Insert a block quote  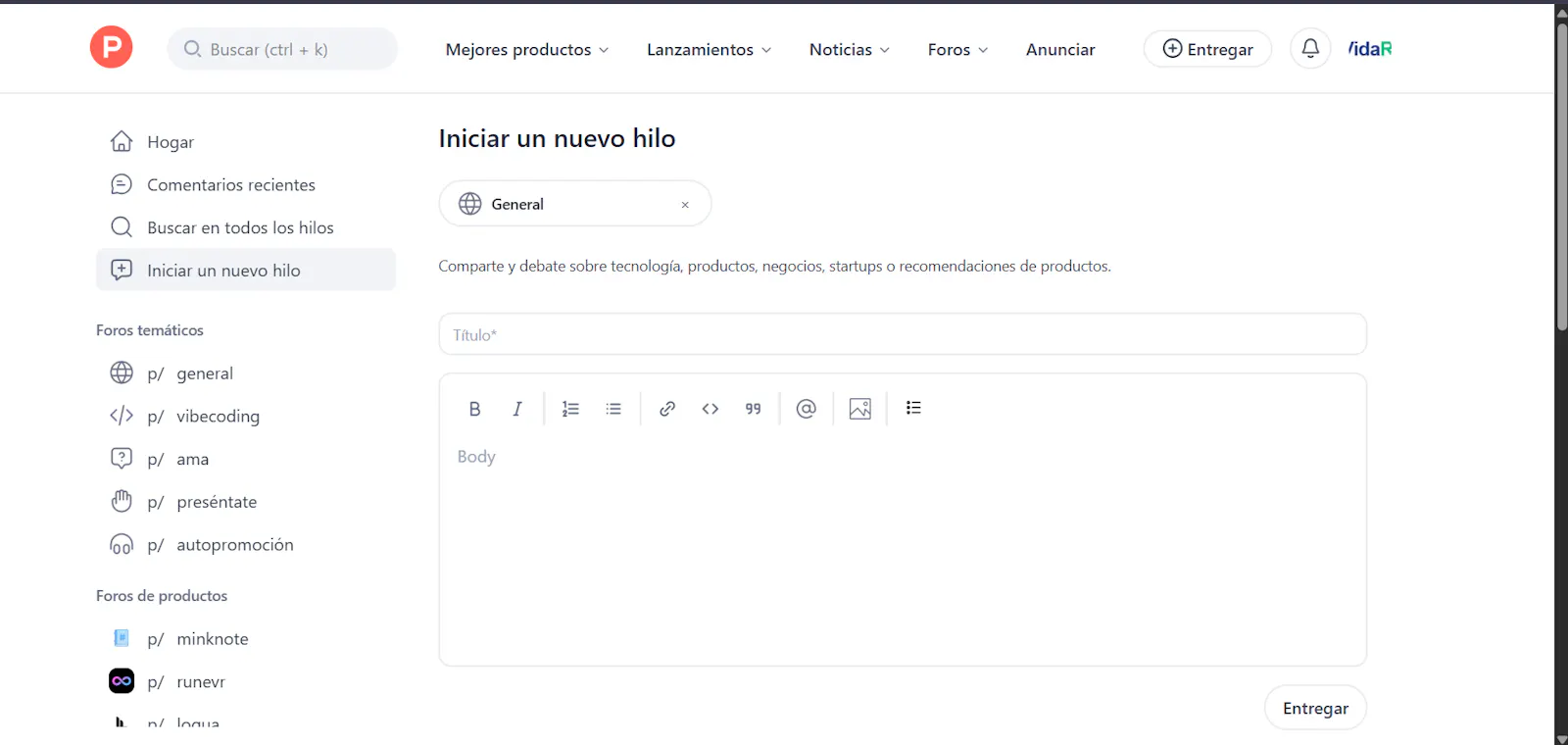(x=753, y=409)
